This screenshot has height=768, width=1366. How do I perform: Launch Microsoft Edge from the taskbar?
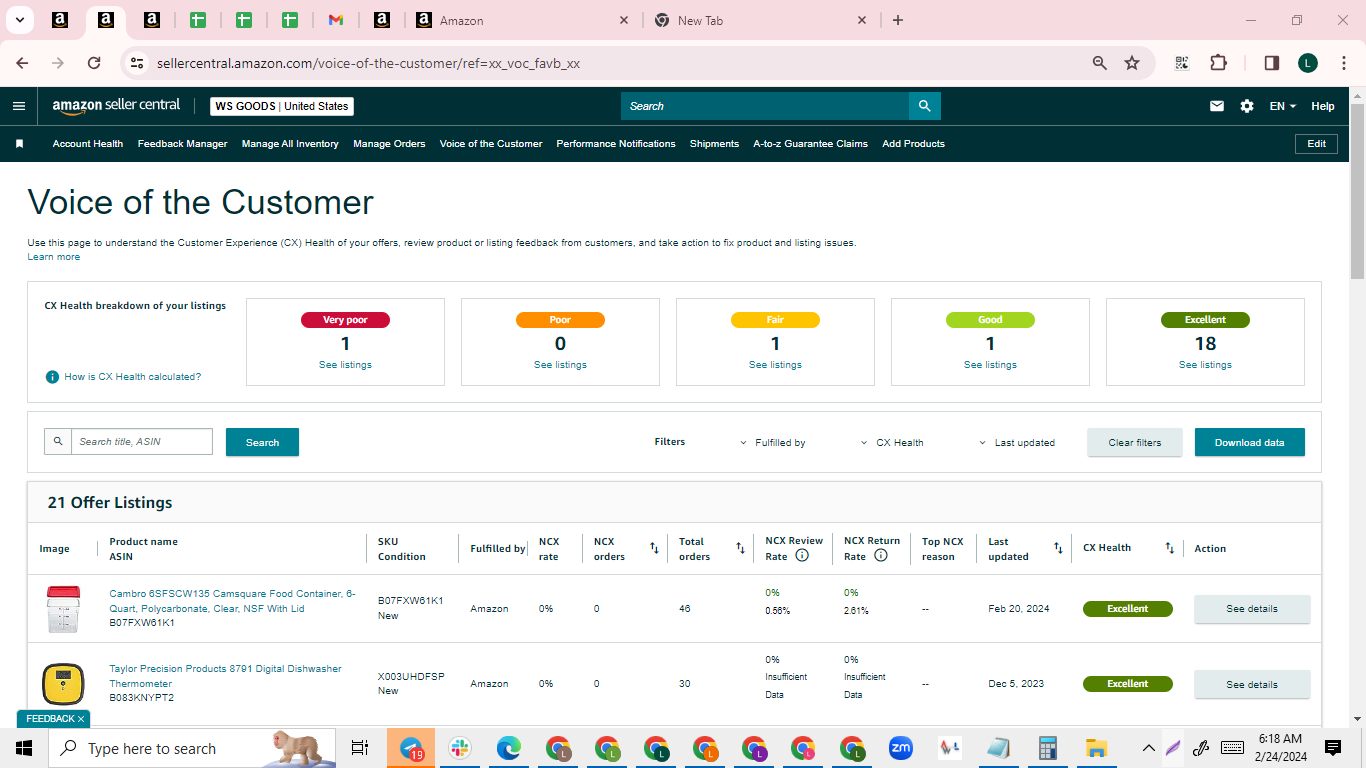tap(509, 748)
